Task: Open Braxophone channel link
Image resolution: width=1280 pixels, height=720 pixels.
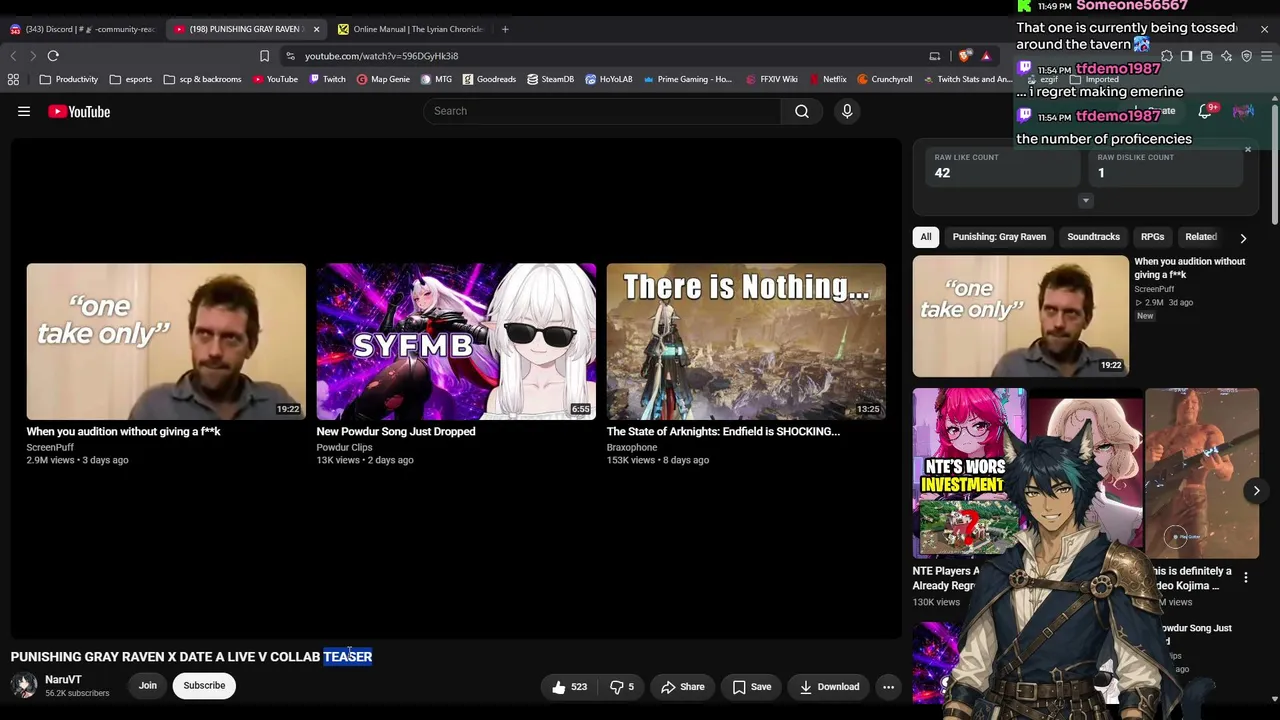Action: click(632, 448)
